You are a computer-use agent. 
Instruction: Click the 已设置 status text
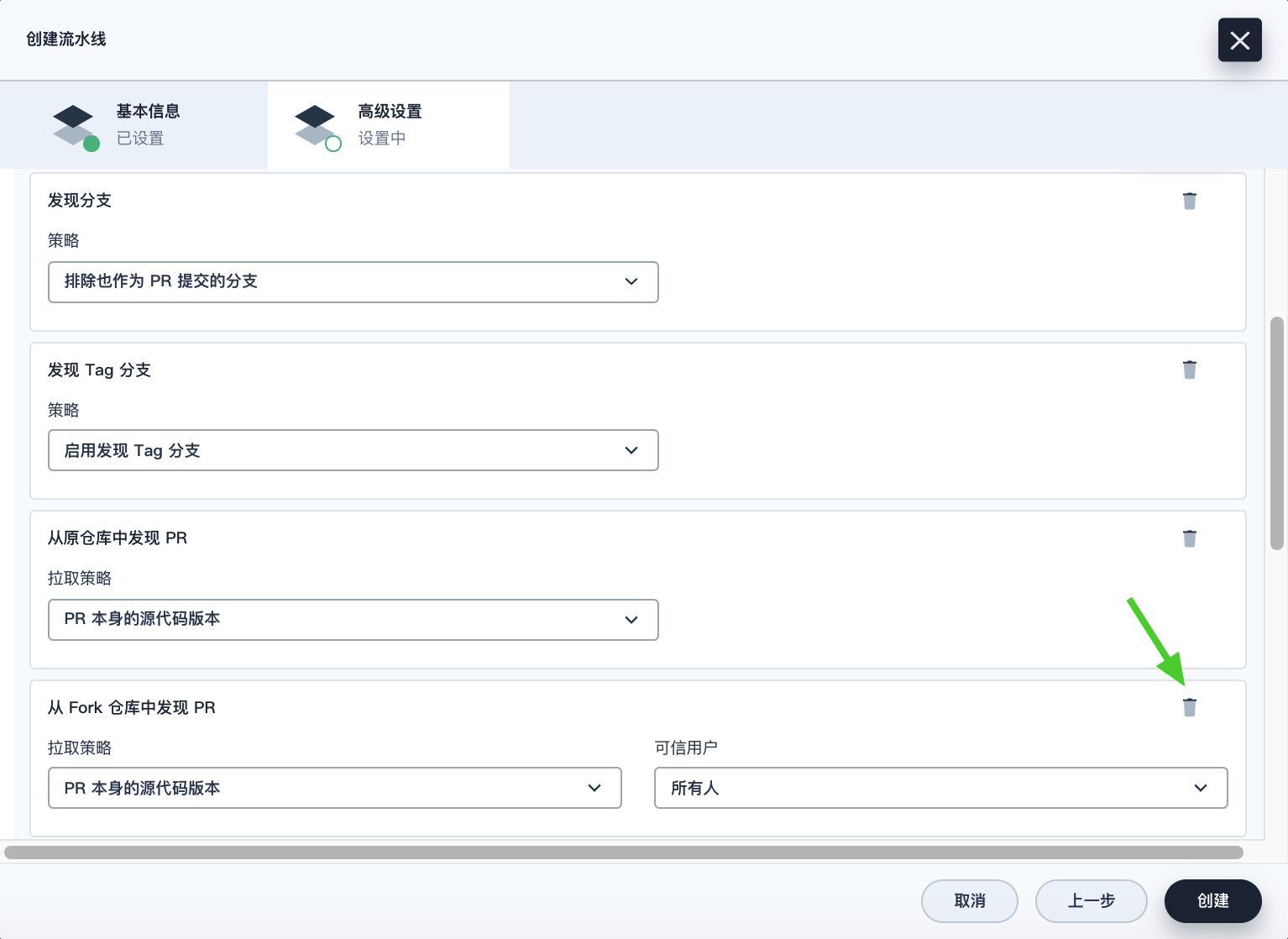click(x=140, y=139)
